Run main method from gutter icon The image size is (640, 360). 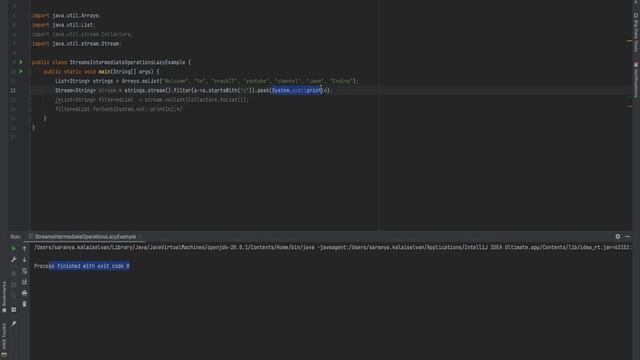[21, 72]
